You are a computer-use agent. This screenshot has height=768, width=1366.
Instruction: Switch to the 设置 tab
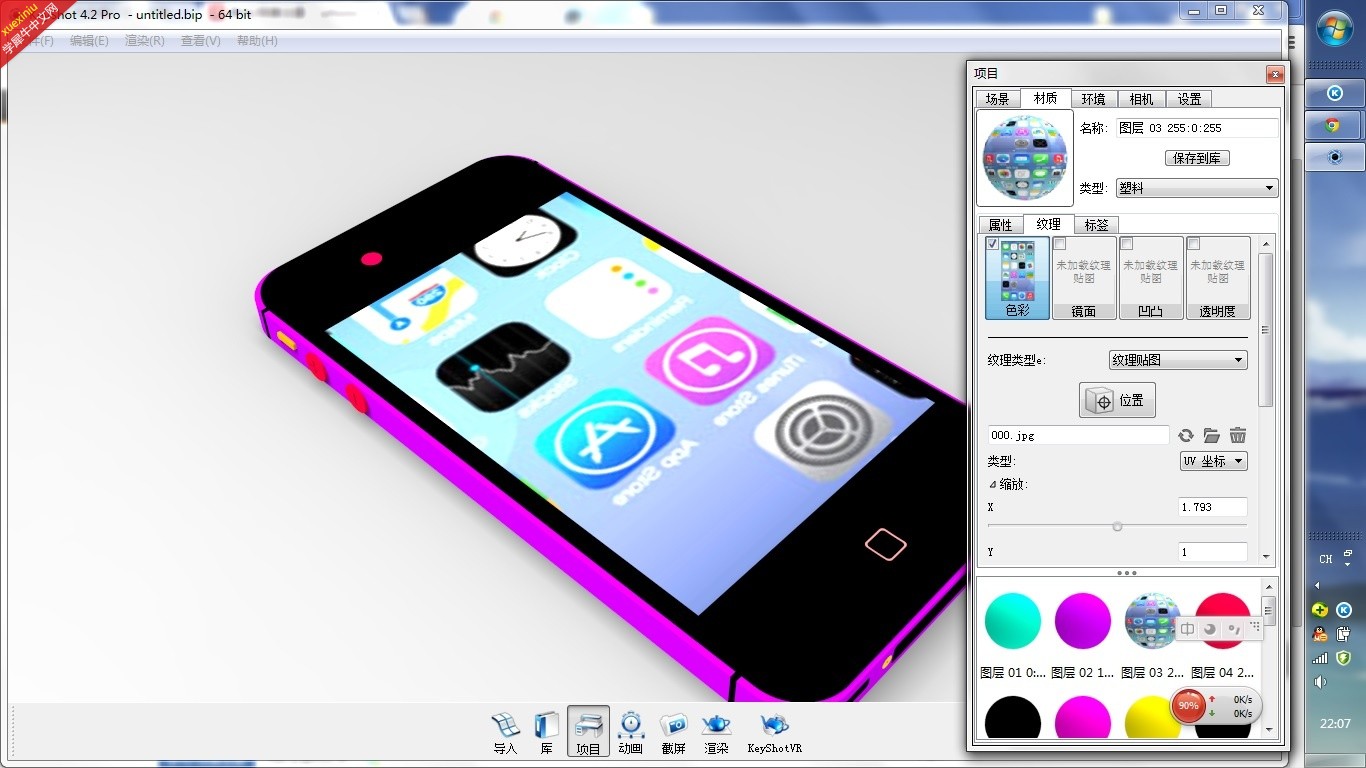pos(1189,99)
